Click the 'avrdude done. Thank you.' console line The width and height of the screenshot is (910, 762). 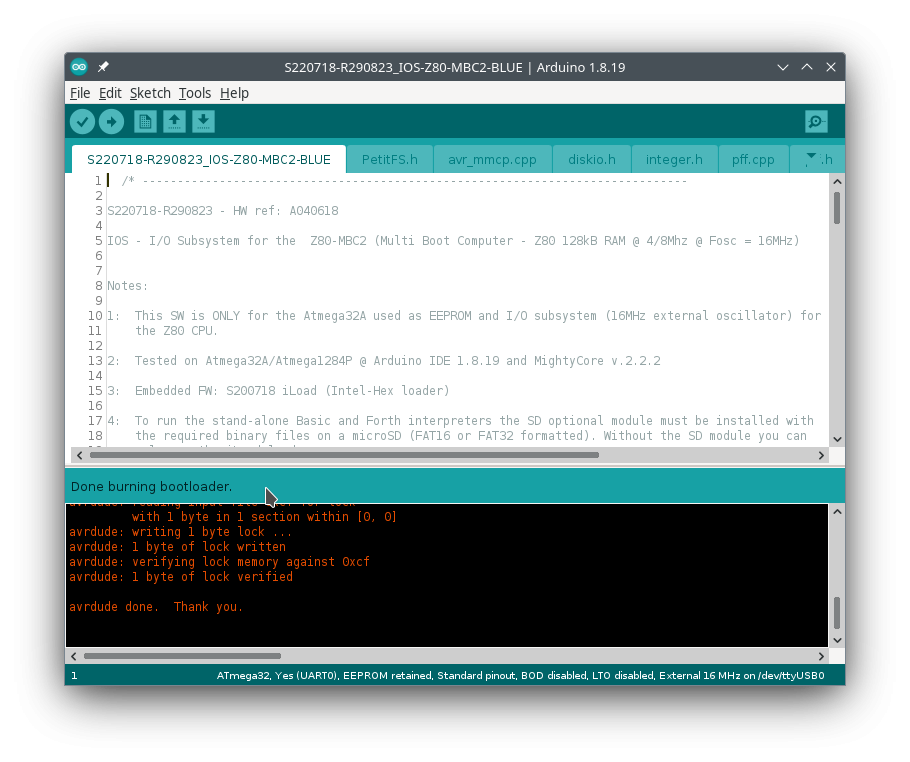point(156,607)
